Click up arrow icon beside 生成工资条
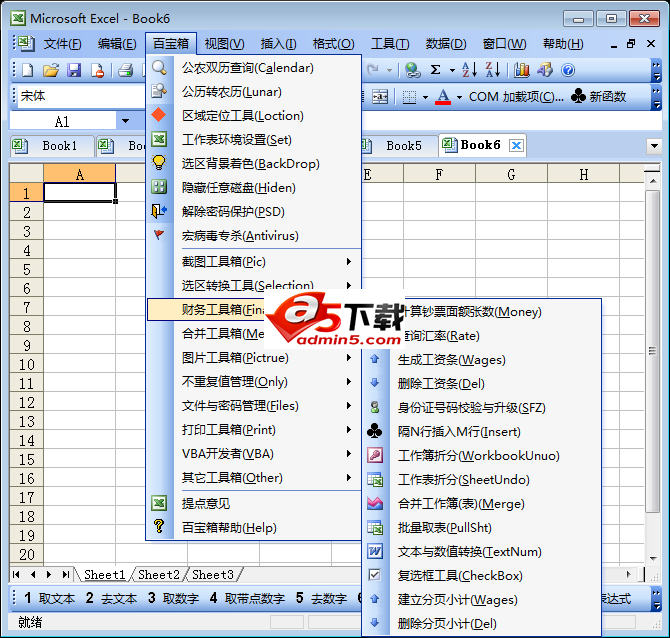 coord(375,359)
